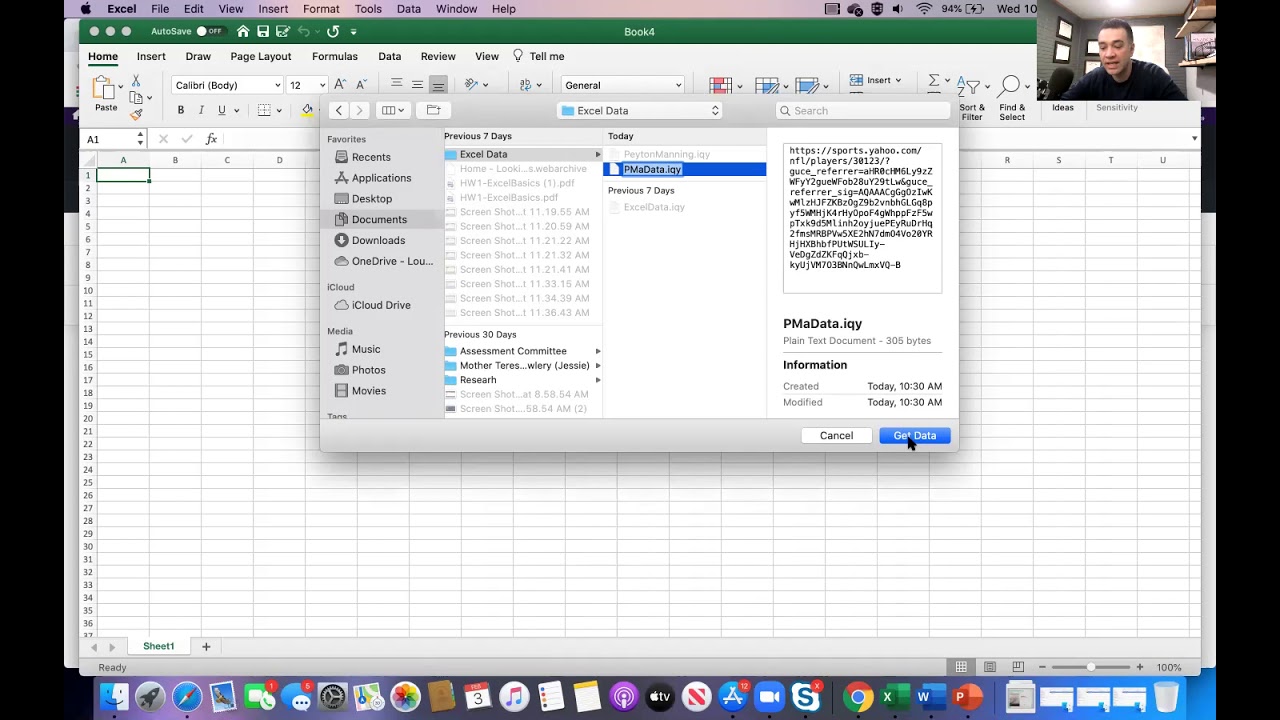Click the Get Data button
1280x720 pixels.
(x=915, y=436)
